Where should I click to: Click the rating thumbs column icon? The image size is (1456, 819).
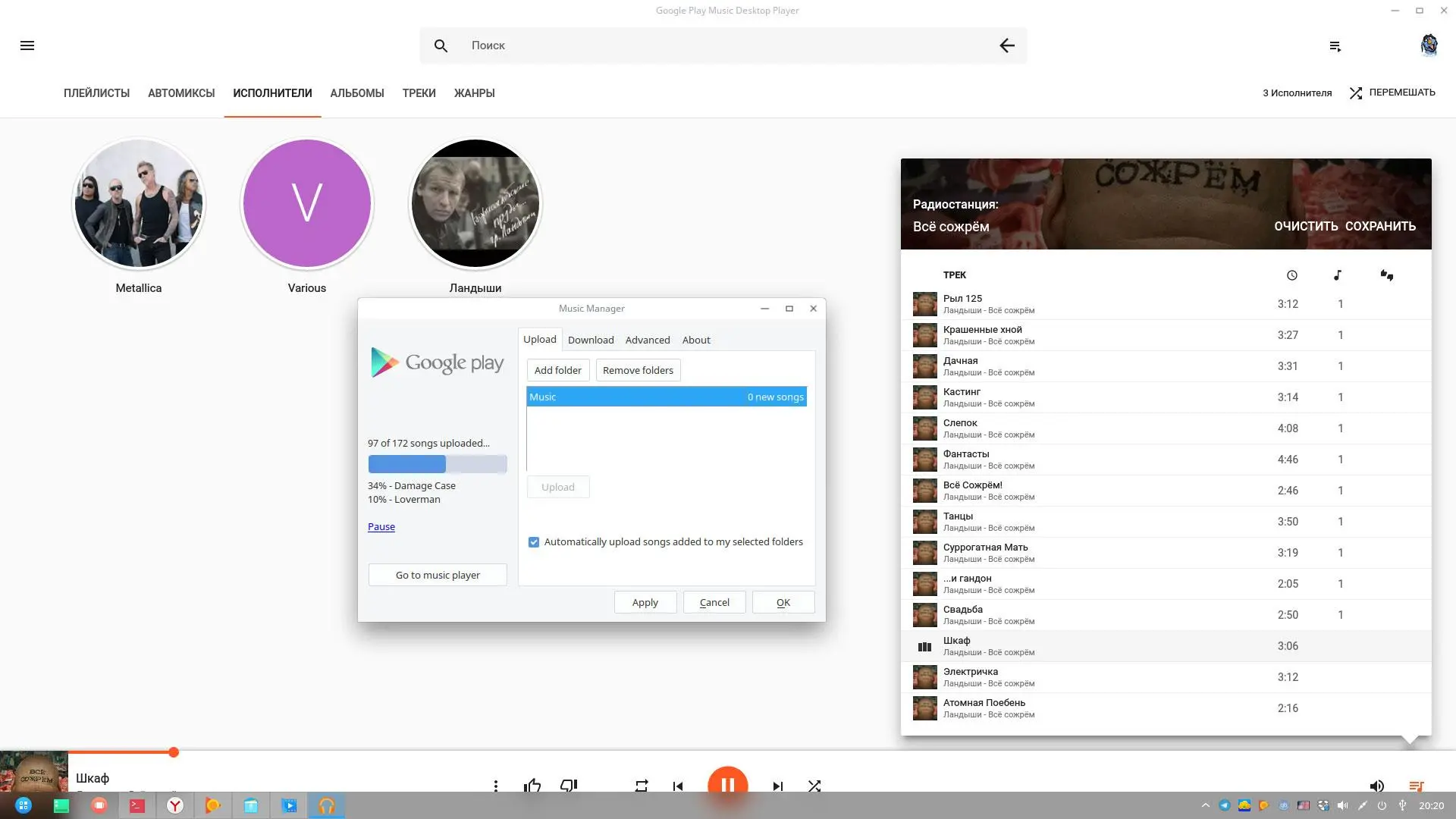1387,275
